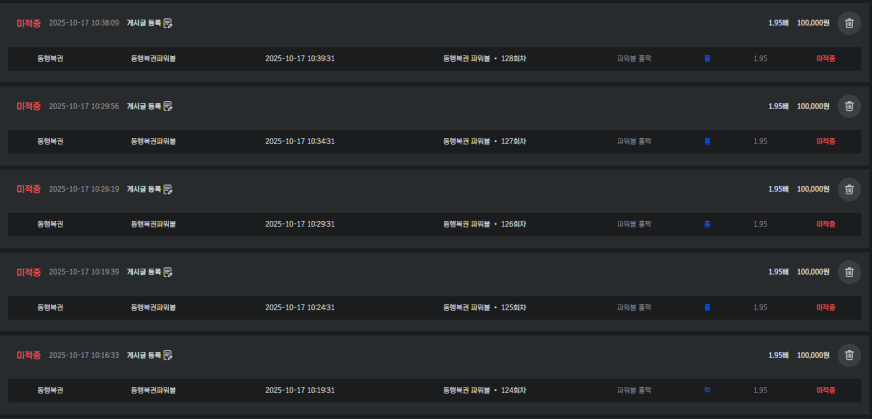Delete the bet placed at 10:16:33
Screen dimensions: 872x419
coord(849,355)
